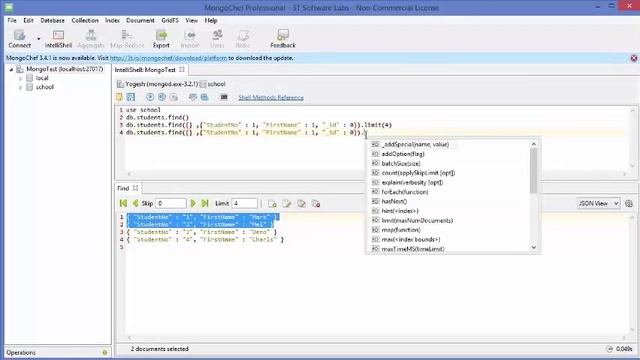Select MongoTest (localhost:27017) connection
Screen dimensions: 640x360
pyautogui.click(x=64, y=69)
